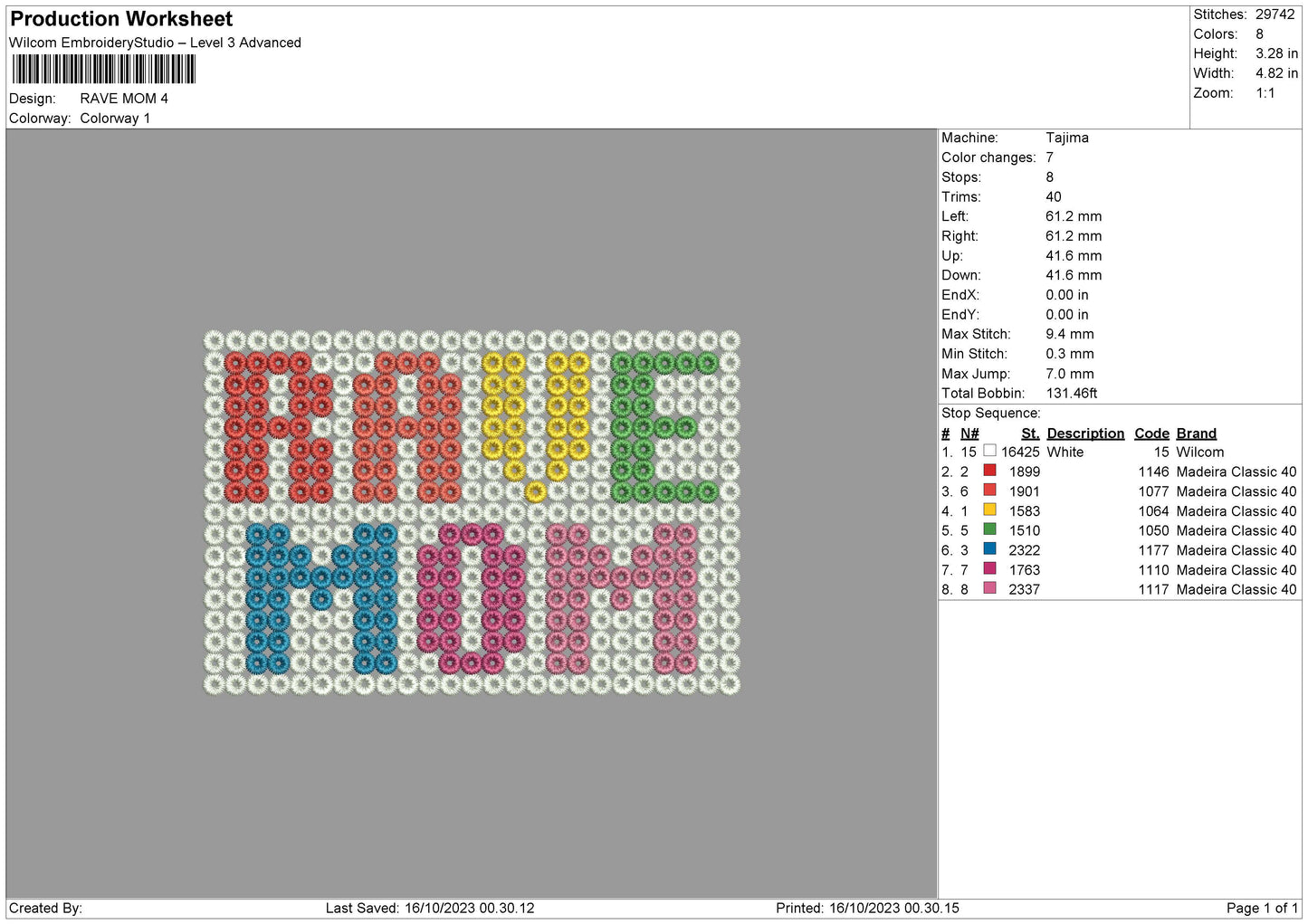The width and height of the screenshot is (1308, 924).
Task: Click the 'Stop Sequence:' label
Action: [991, 414]
